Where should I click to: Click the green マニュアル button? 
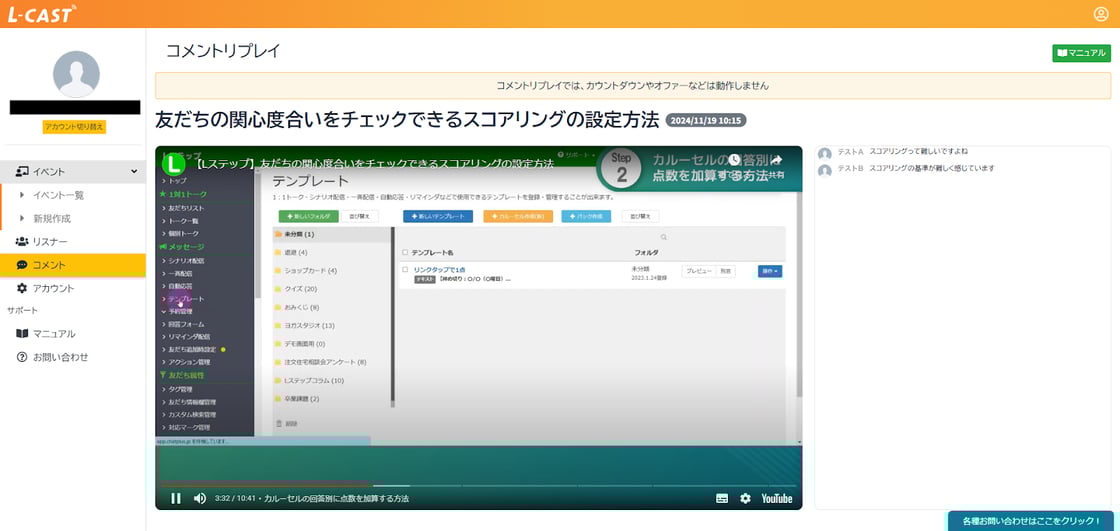click(1081, 53)
